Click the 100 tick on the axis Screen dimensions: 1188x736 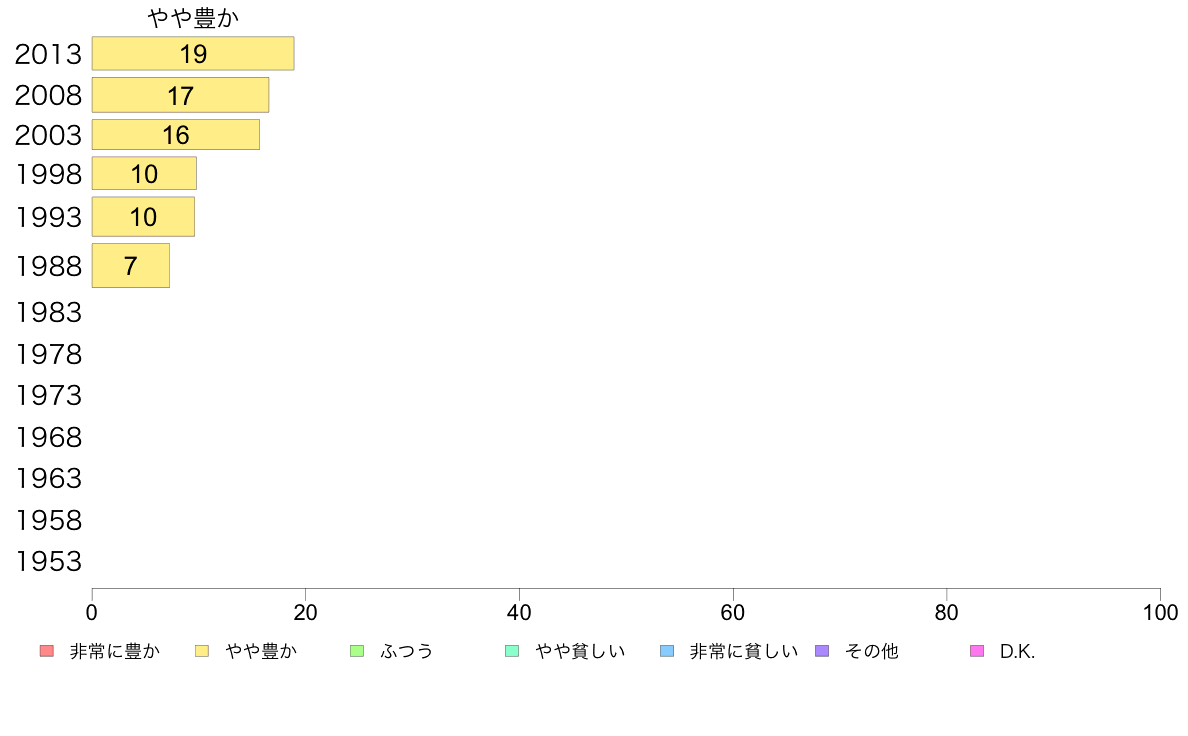click(x=1160, y=612)
